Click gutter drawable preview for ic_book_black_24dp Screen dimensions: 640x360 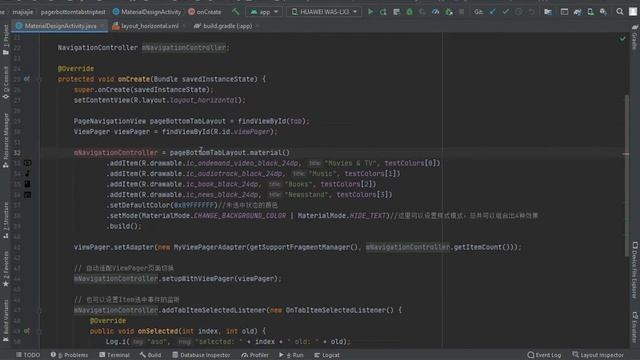tap(27, 184)
